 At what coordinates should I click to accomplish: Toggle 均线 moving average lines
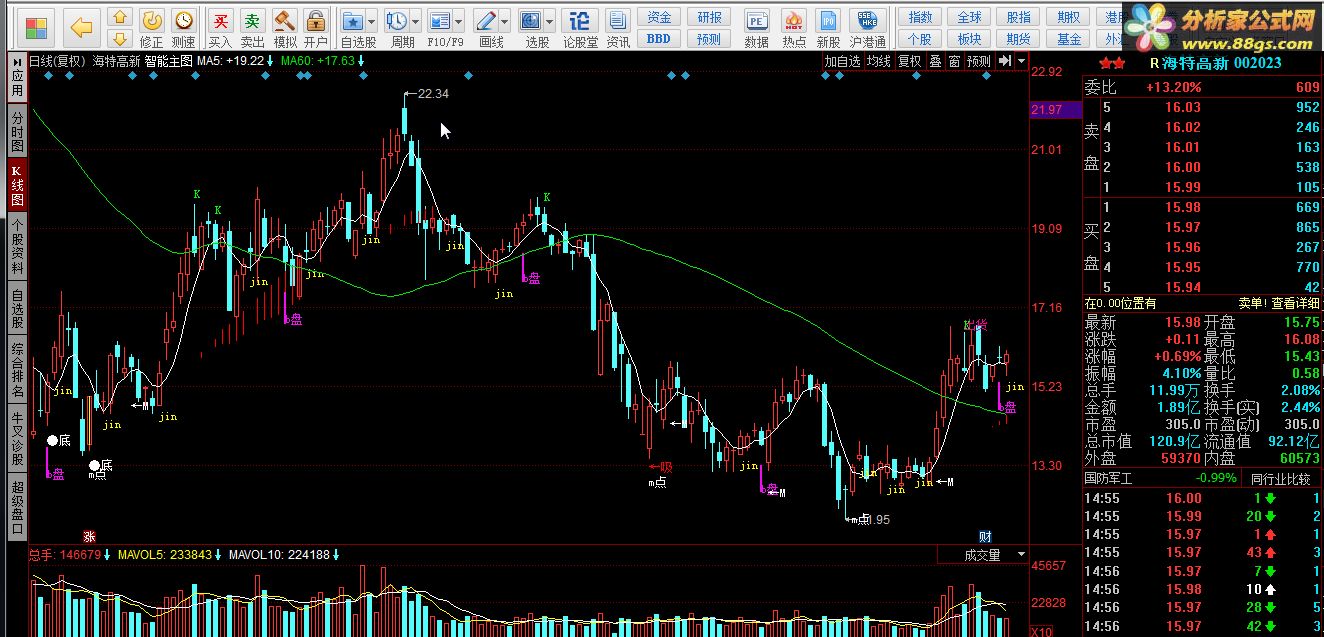pos(878,61)
